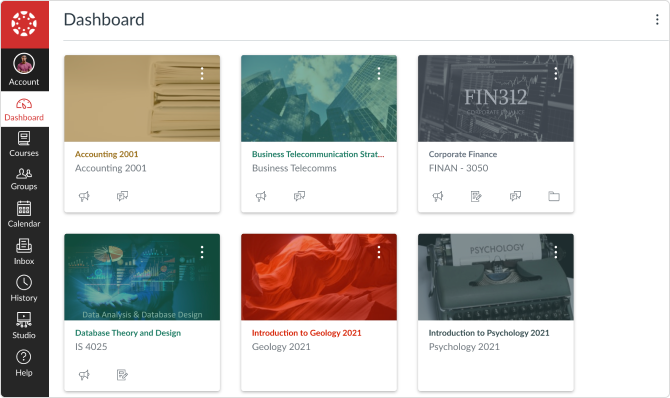Open Accounting 2001 card options menu
This screenshot has height=398, width=670.
click(202, 74)
